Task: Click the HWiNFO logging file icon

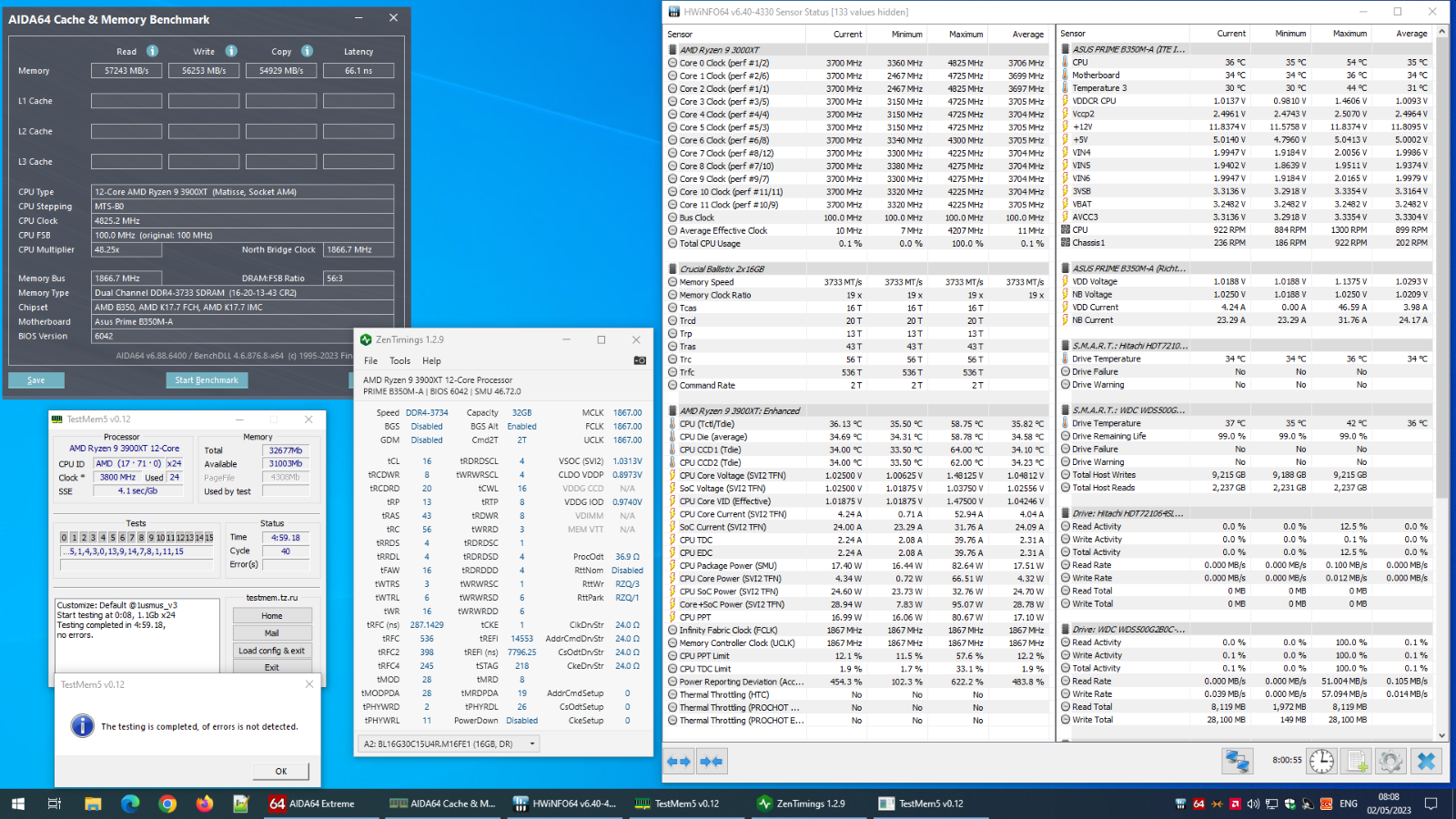Action: (x=1357, y=761)
